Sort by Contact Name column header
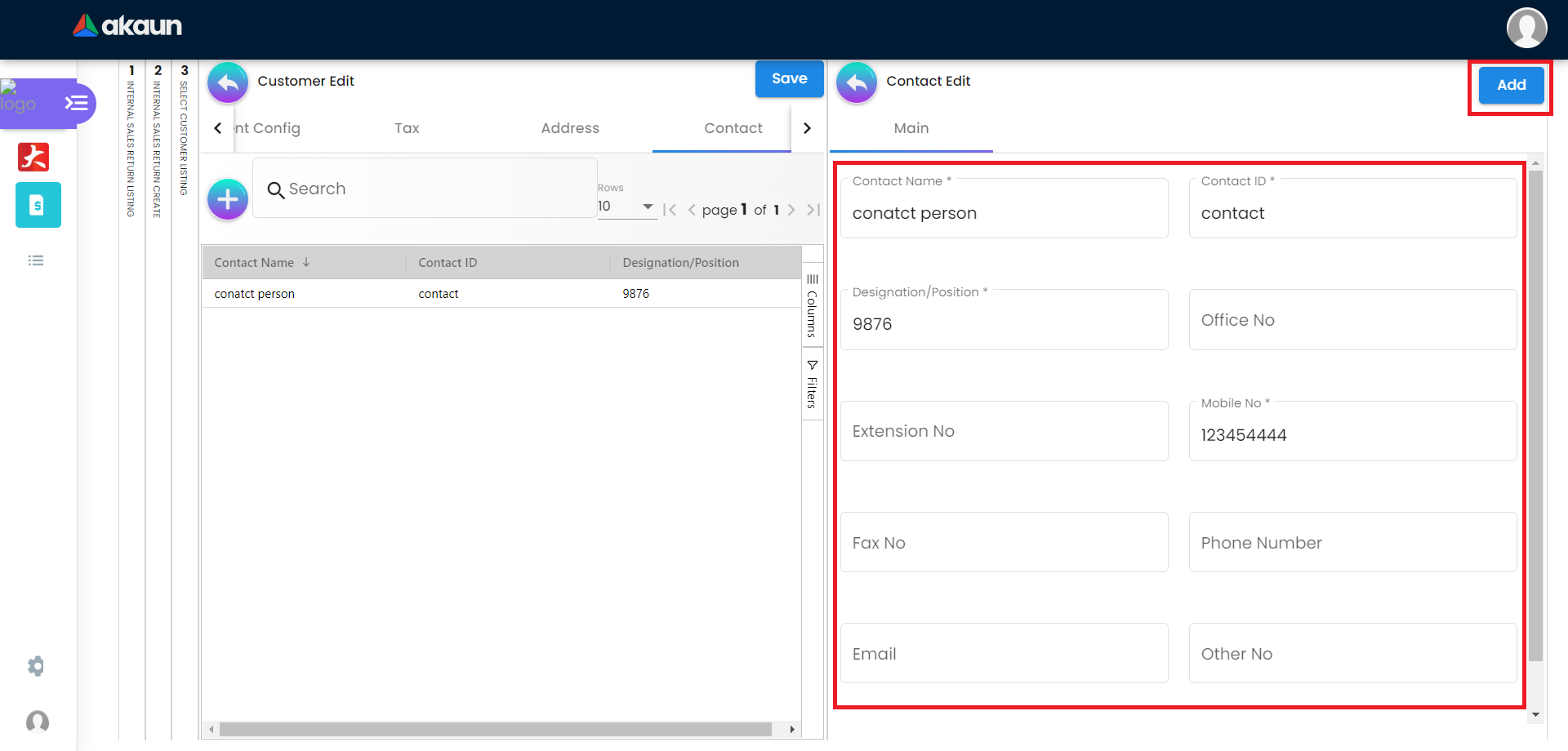 (254, 263)
